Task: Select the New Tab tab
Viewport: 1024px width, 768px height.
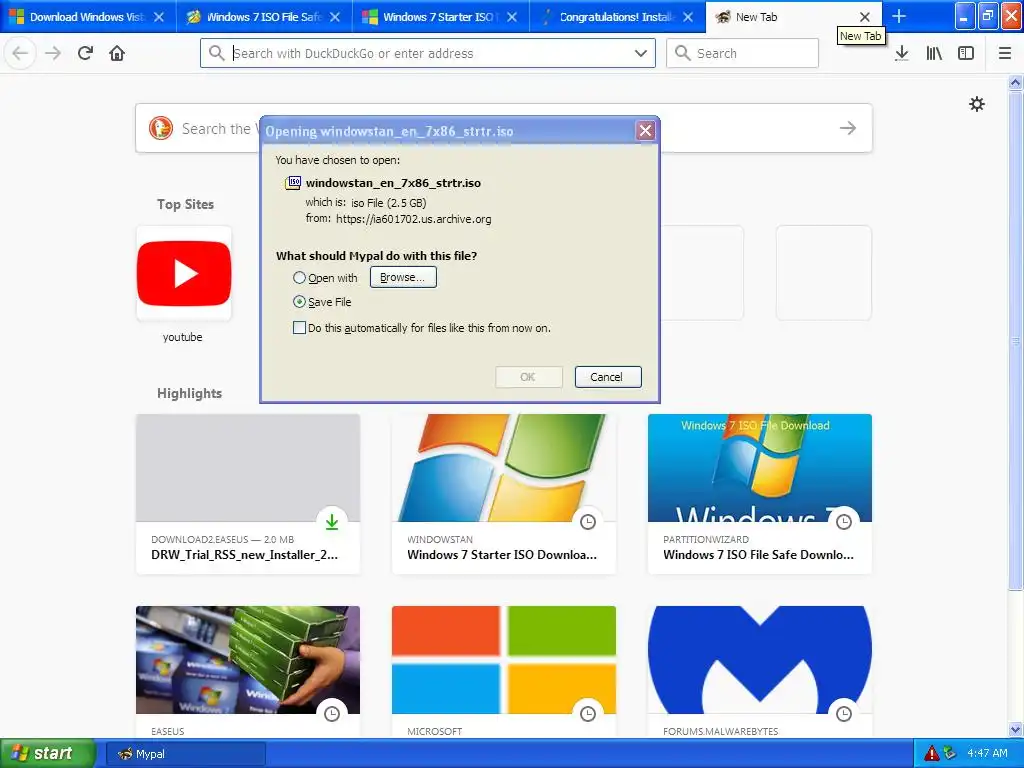Action: [793, 17]
